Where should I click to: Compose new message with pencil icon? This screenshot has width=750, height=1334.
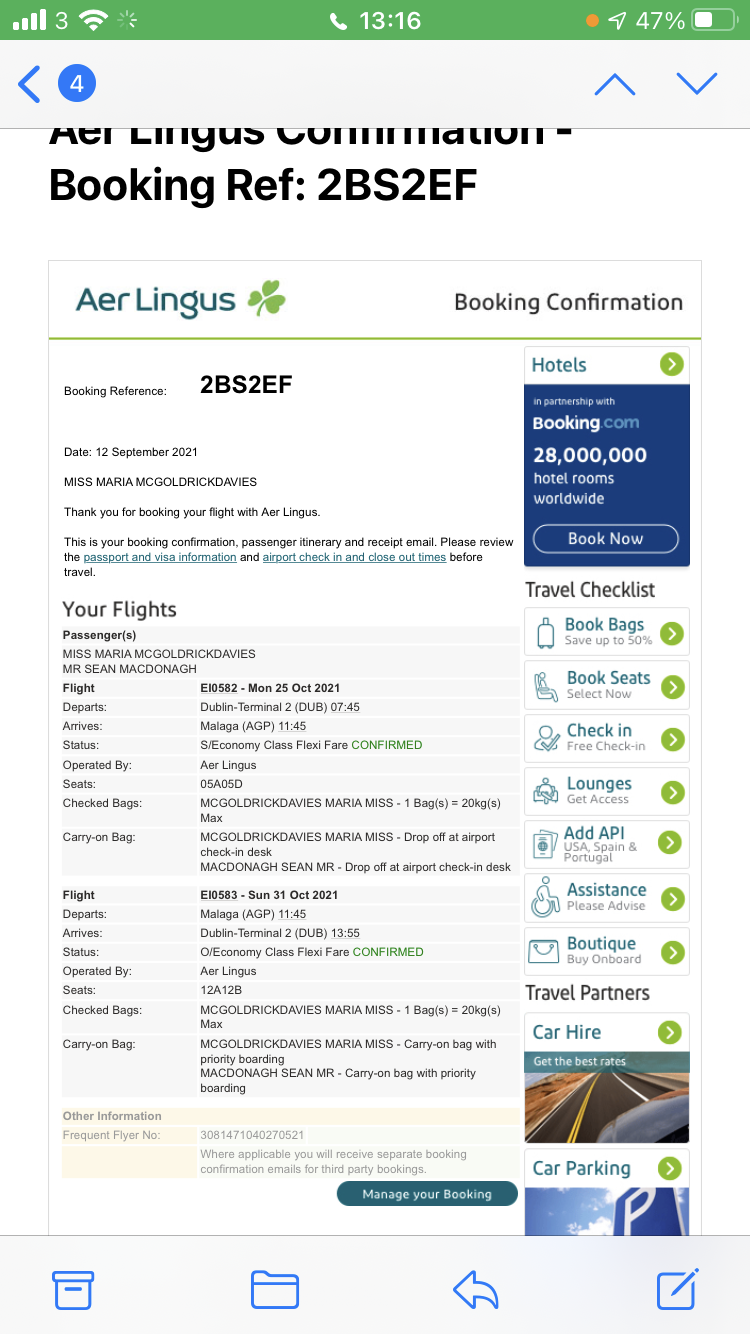(677, 1290)
